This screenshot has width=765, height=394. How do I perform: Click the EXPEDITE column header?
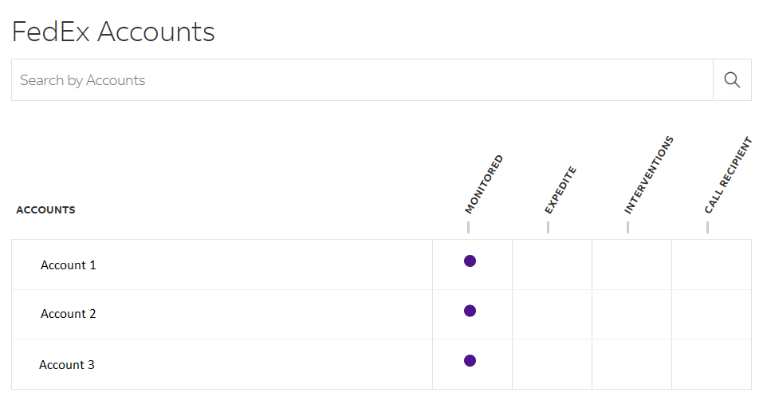pyautogui.click(x=561, y=190)
